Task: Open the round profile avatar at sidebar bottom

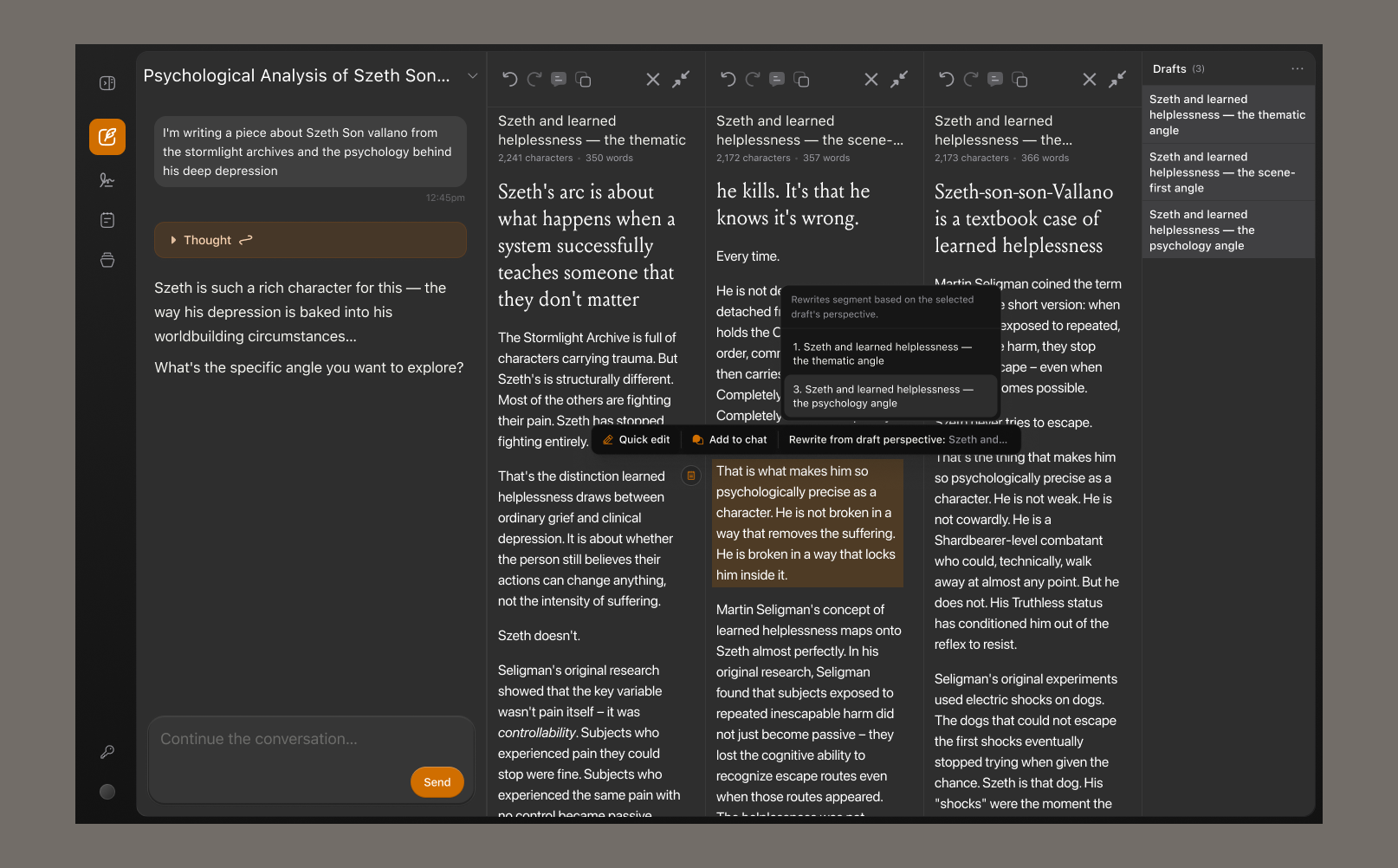Action: tap(107, 792)
